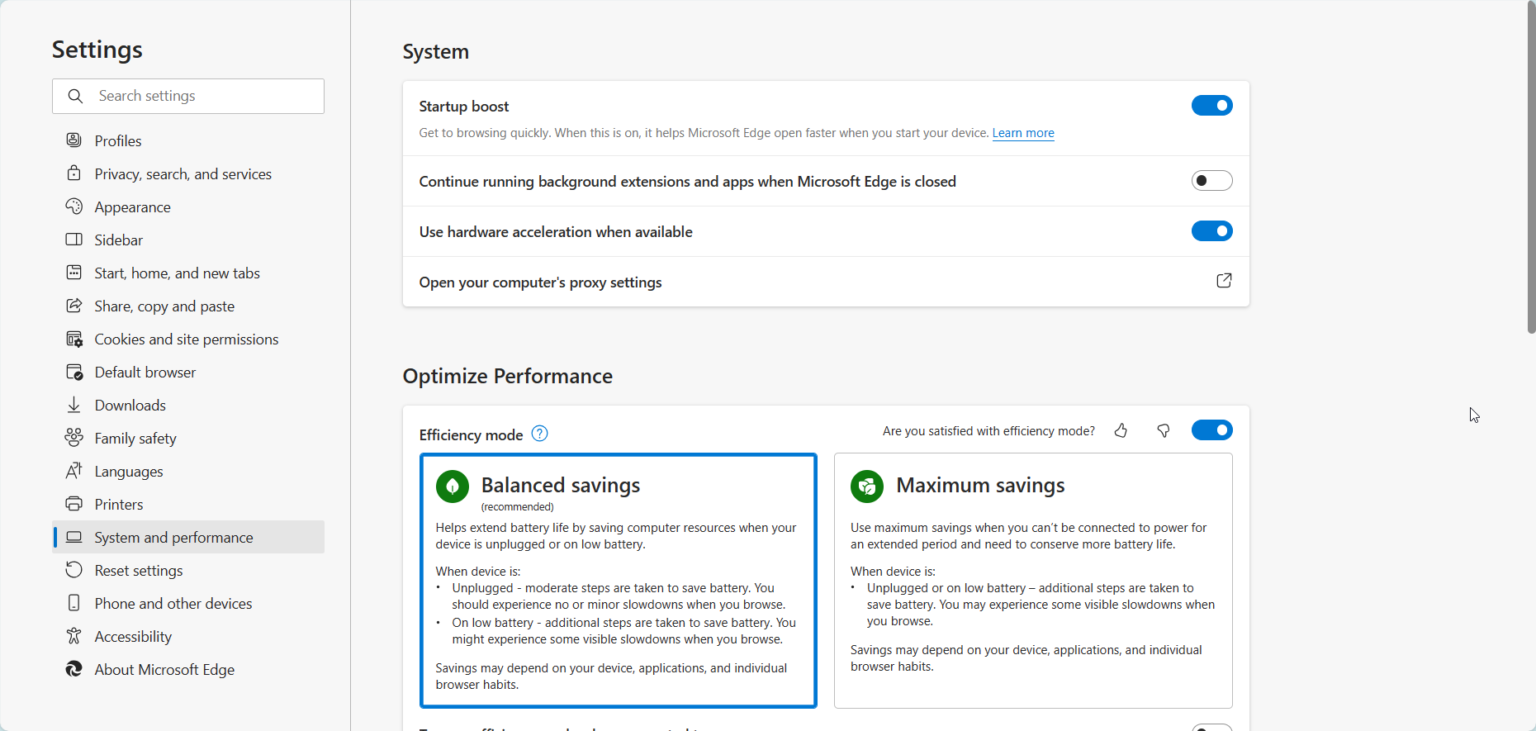Turn off Efficiency mode toggle
This screenshot has height=731, width=1536.
tap(1211, 430)
